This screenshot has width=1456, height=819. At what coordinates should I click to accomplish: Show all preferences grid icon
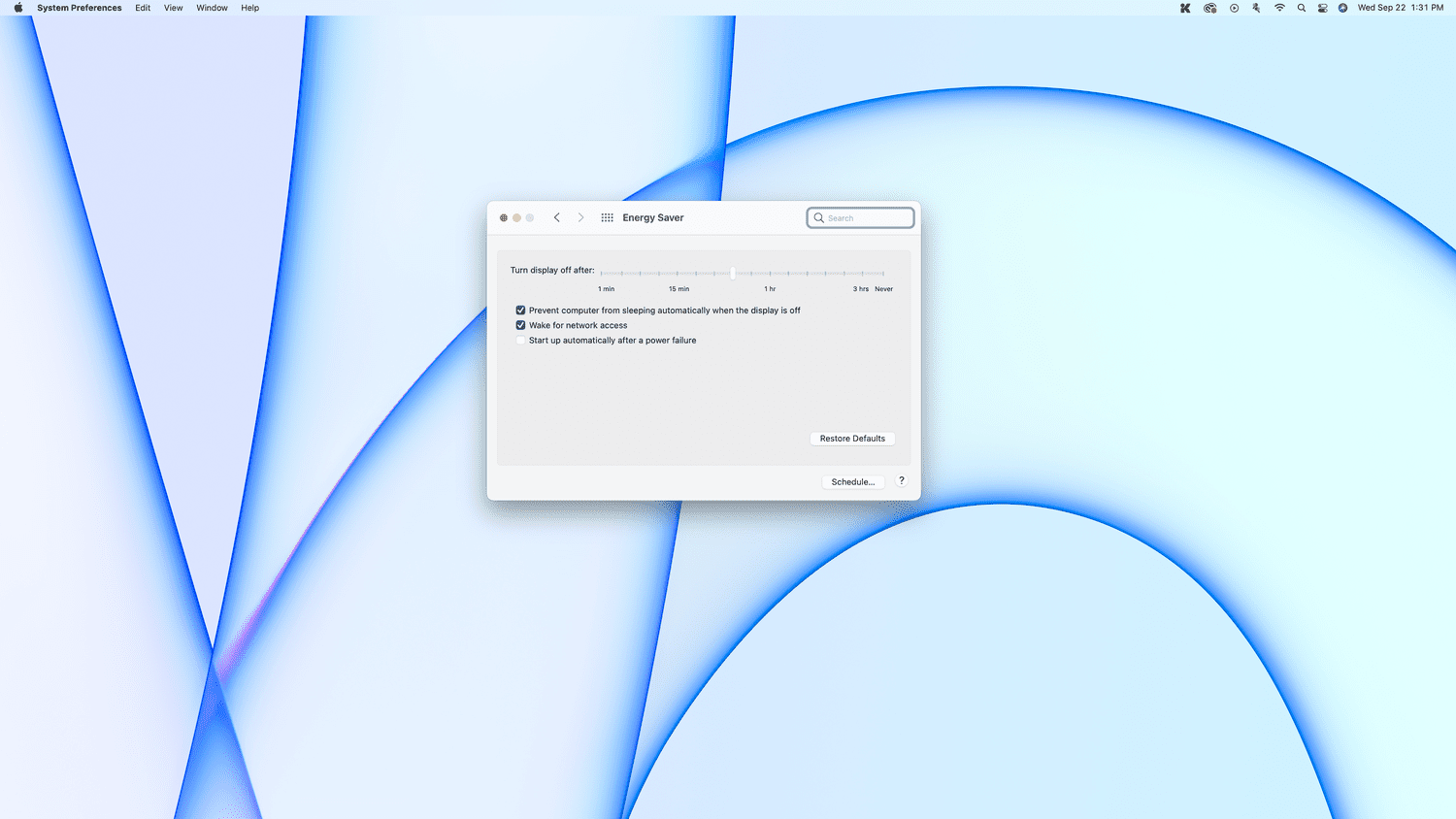click(607, 217)
